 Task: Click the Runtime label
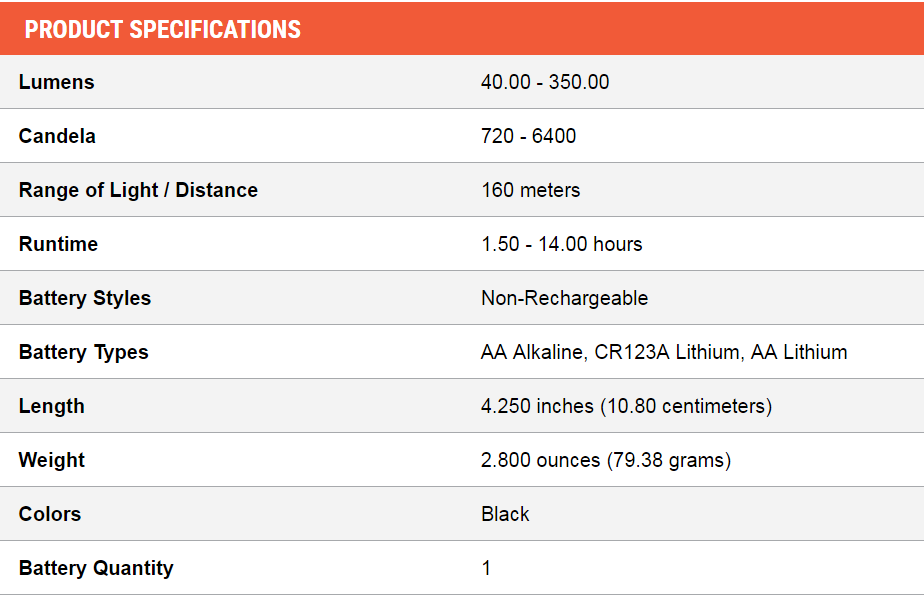point(58,244)
